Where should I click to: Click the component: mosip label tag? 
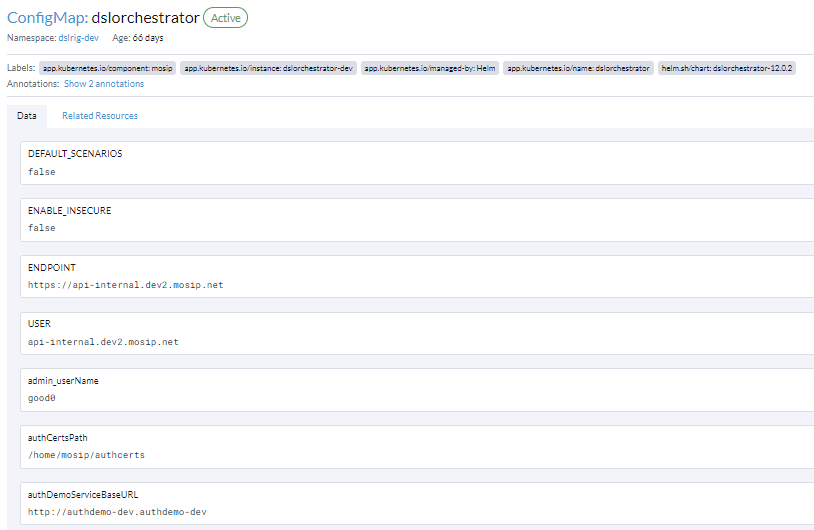(108, 68)
